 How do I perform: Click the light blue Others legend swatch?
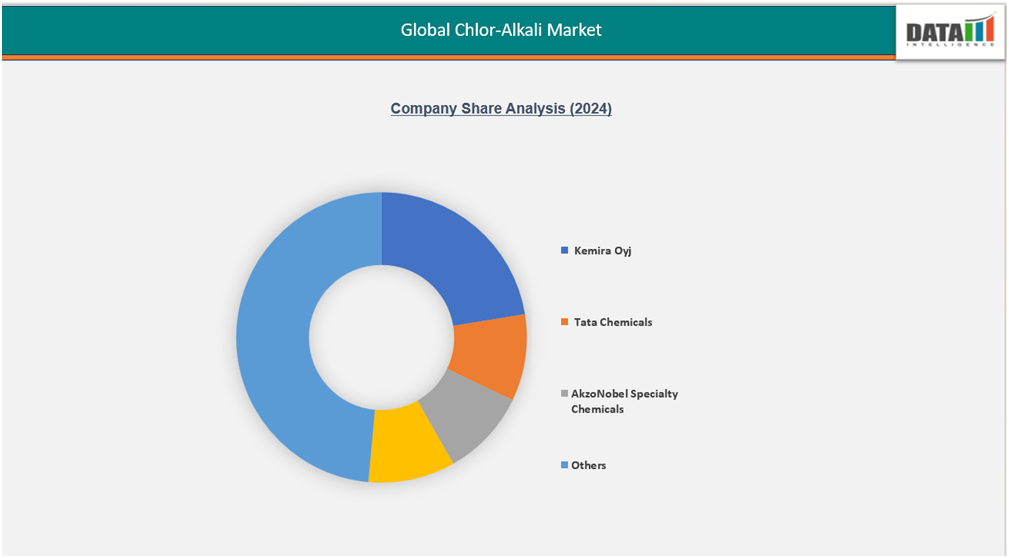coord(564,465)
